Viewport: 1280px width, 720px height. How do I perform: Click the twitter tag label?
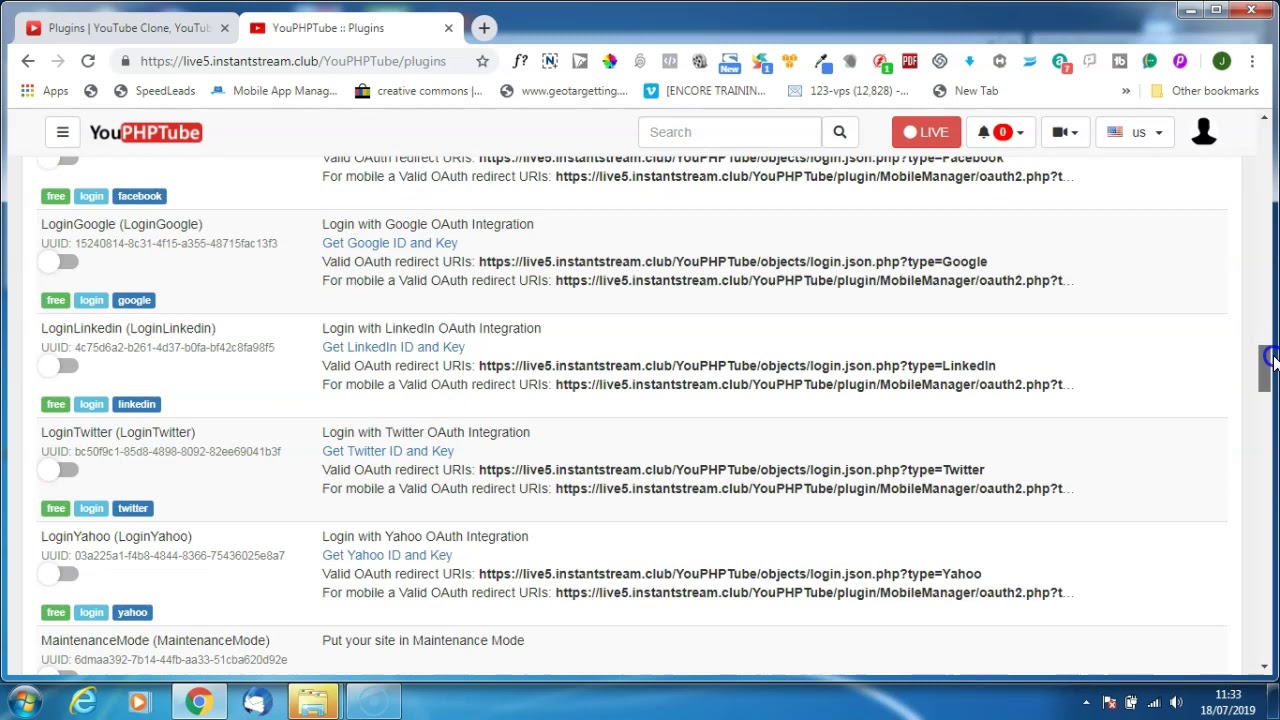133,508
